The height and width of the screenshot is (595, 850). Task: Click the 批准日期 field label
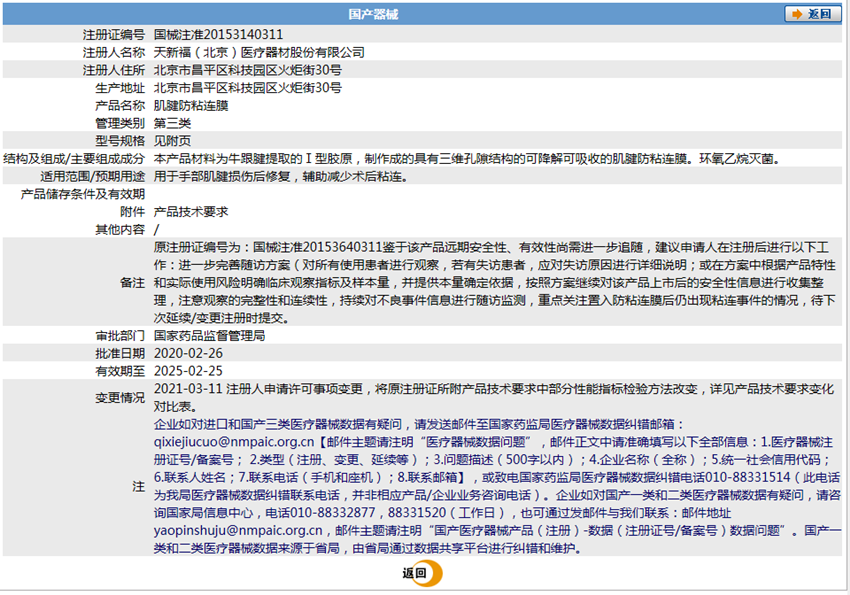tap(120, 353)
